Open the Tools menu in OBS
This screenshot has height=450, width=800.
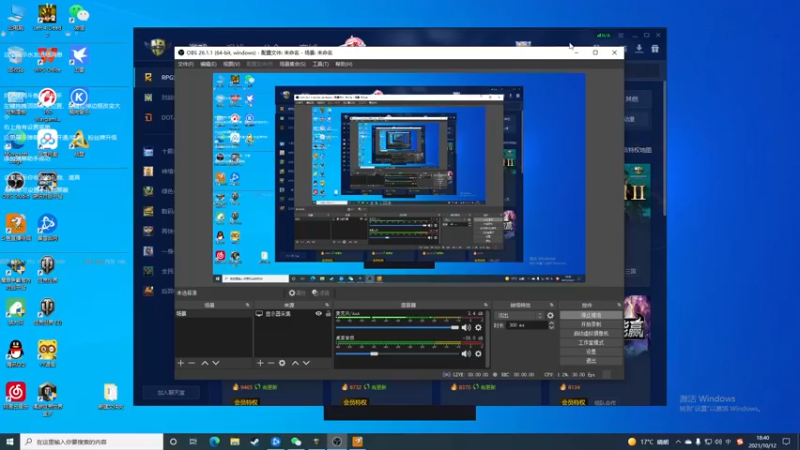(320, 64)
